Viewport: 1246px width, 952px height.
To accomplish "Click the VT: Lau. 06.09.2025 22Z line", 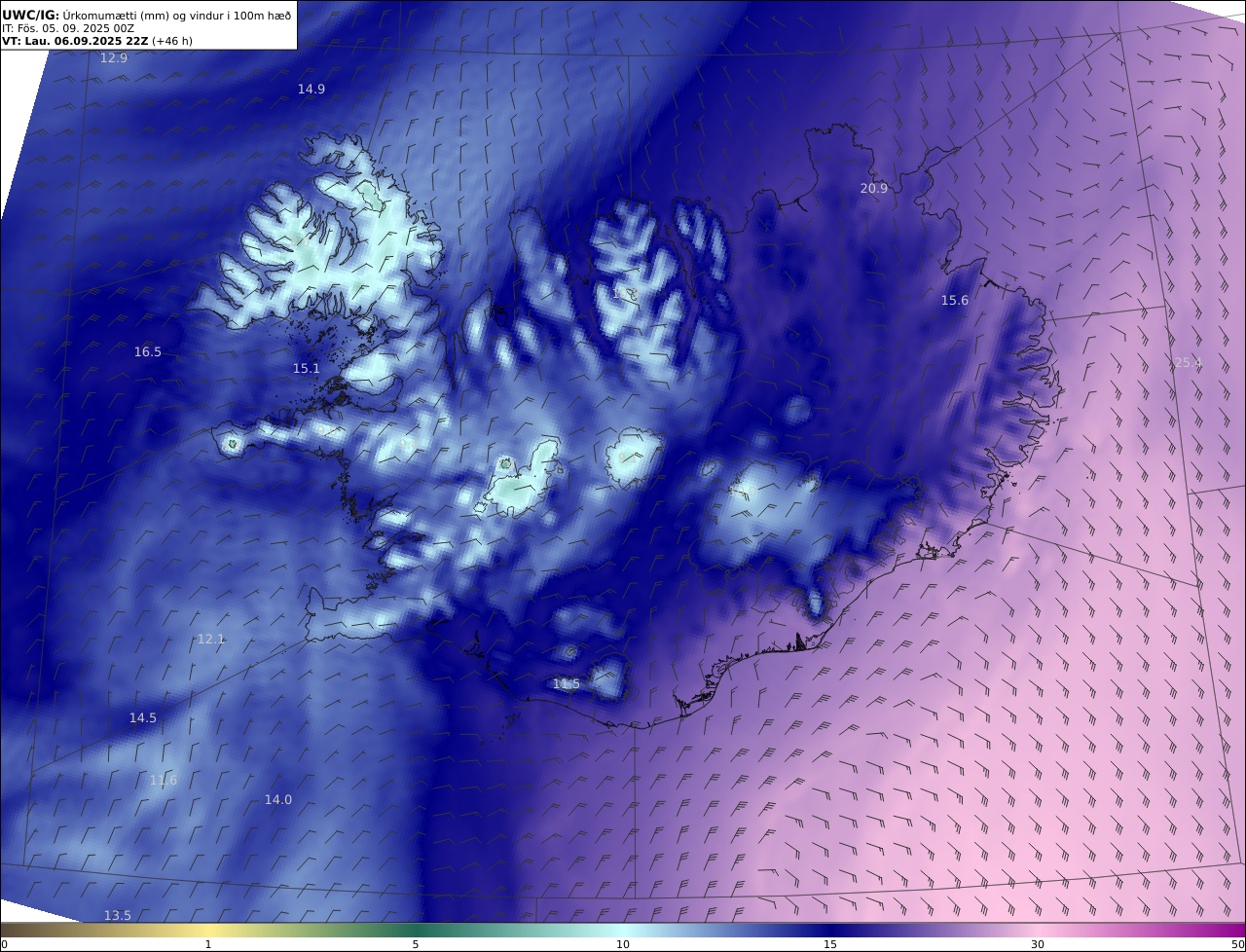I will pyautogui.click(x=97, y=42).
